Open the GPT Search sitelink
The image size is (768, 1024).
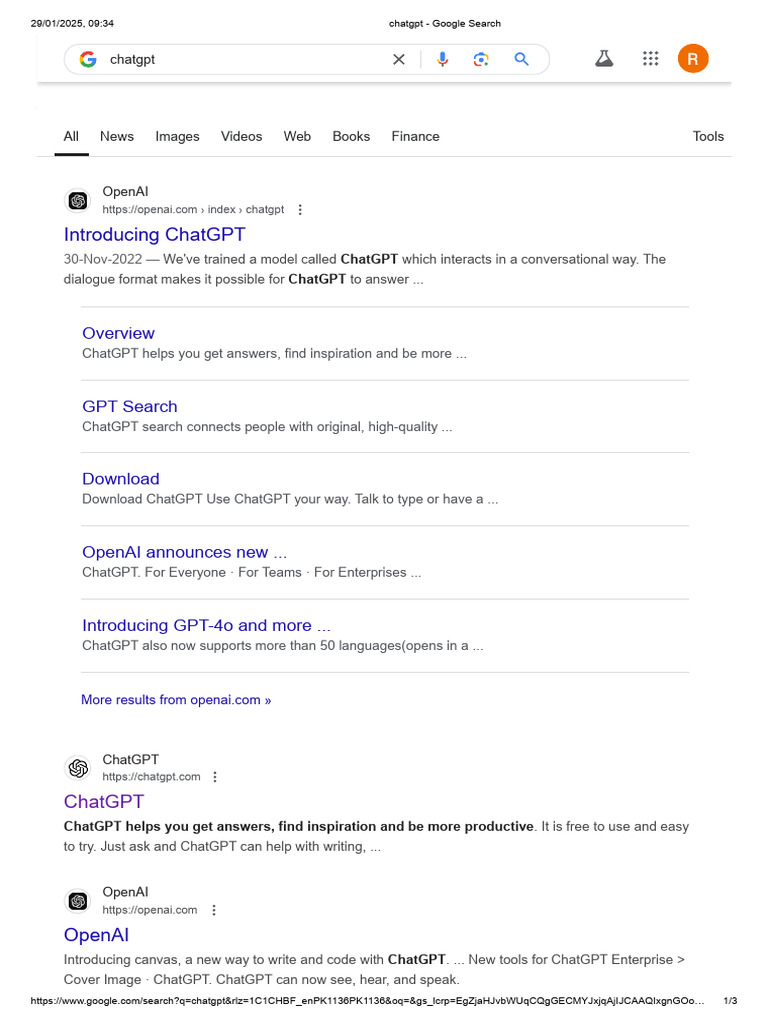130,406
